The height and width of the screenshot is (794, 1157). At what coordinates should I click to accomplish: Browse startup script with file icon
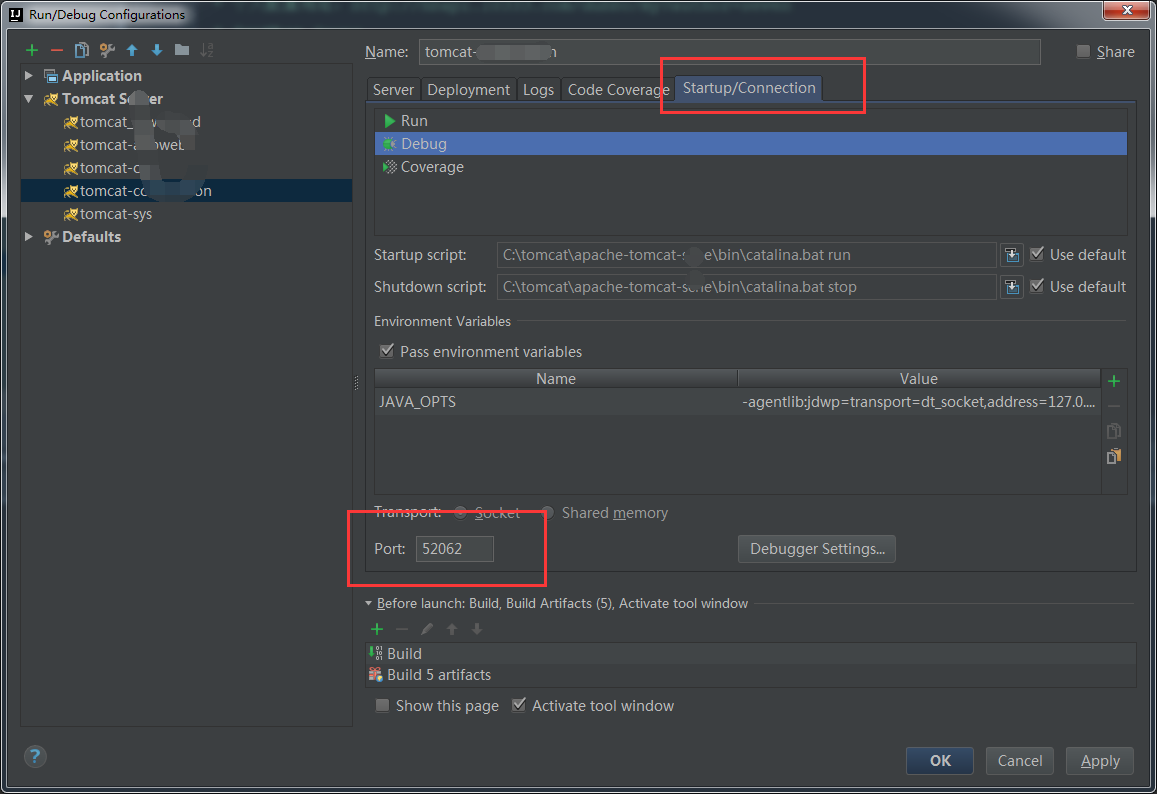(x=1012, y=255)
